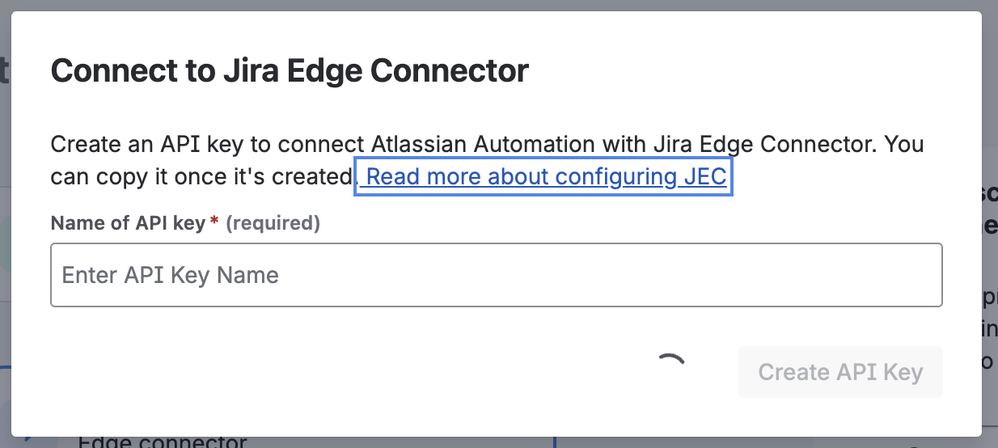Click the Enter API Key Name placeholder text

click(x=170, y=275)
